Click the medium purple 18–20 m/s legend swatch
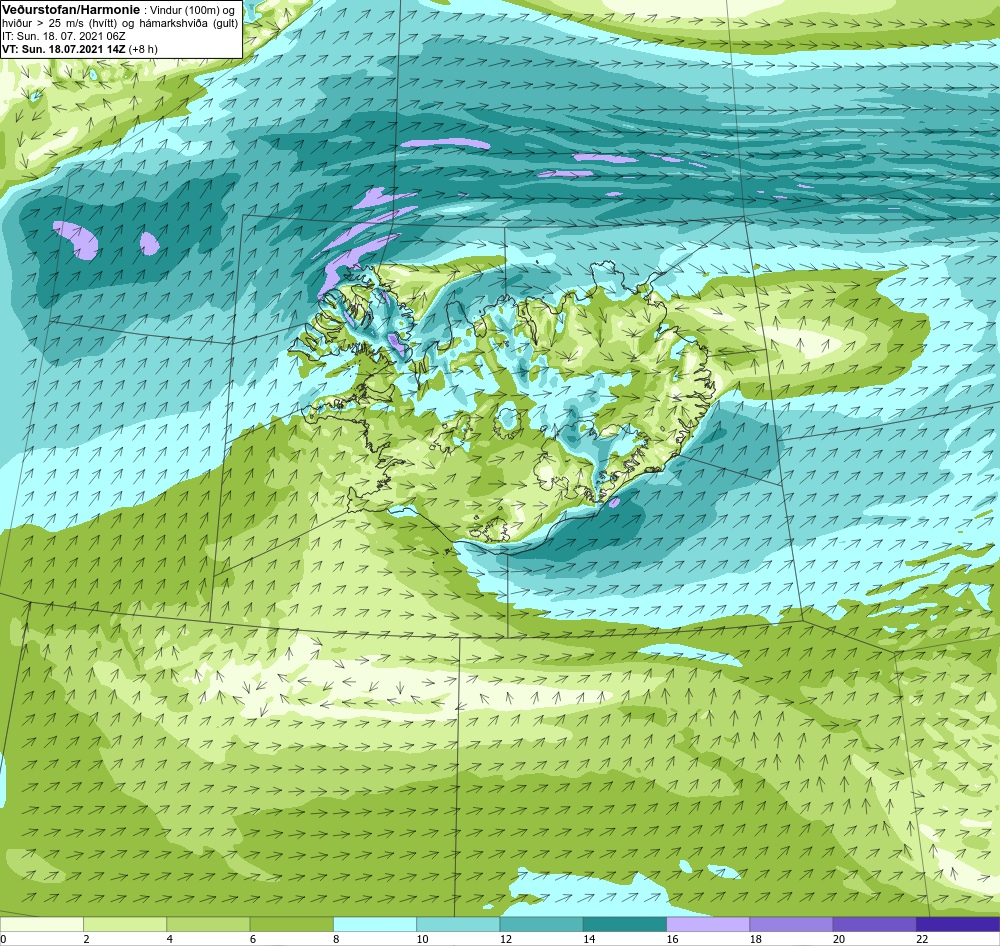The width and height of the screenshot is (1000, 946). [x=791, y=924]
